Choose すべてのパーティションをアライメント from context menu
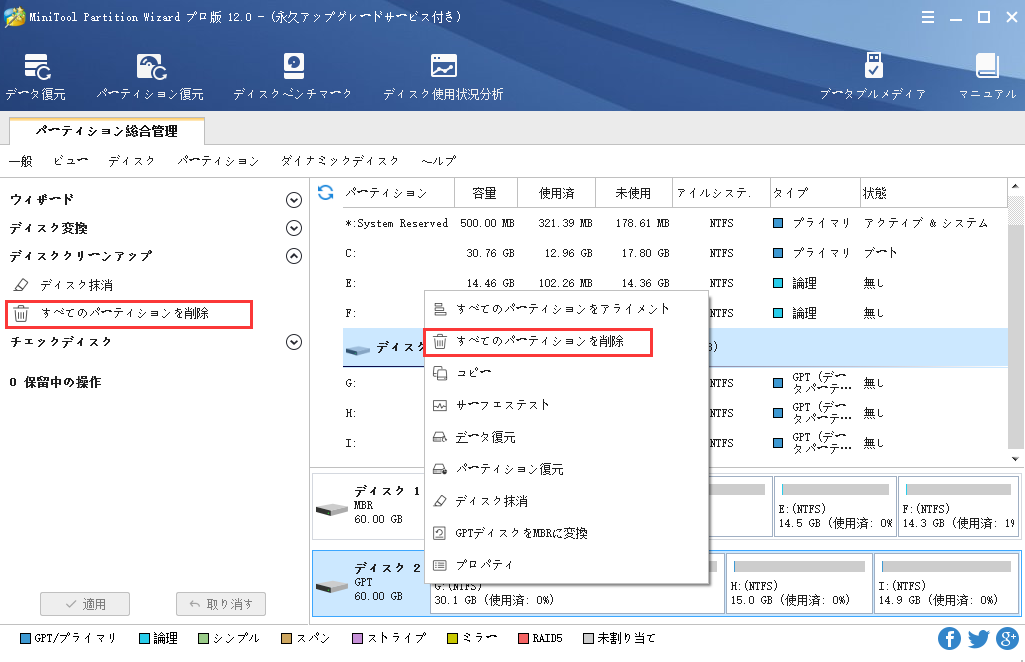1025x662 pixels. [x=566, y=309]
